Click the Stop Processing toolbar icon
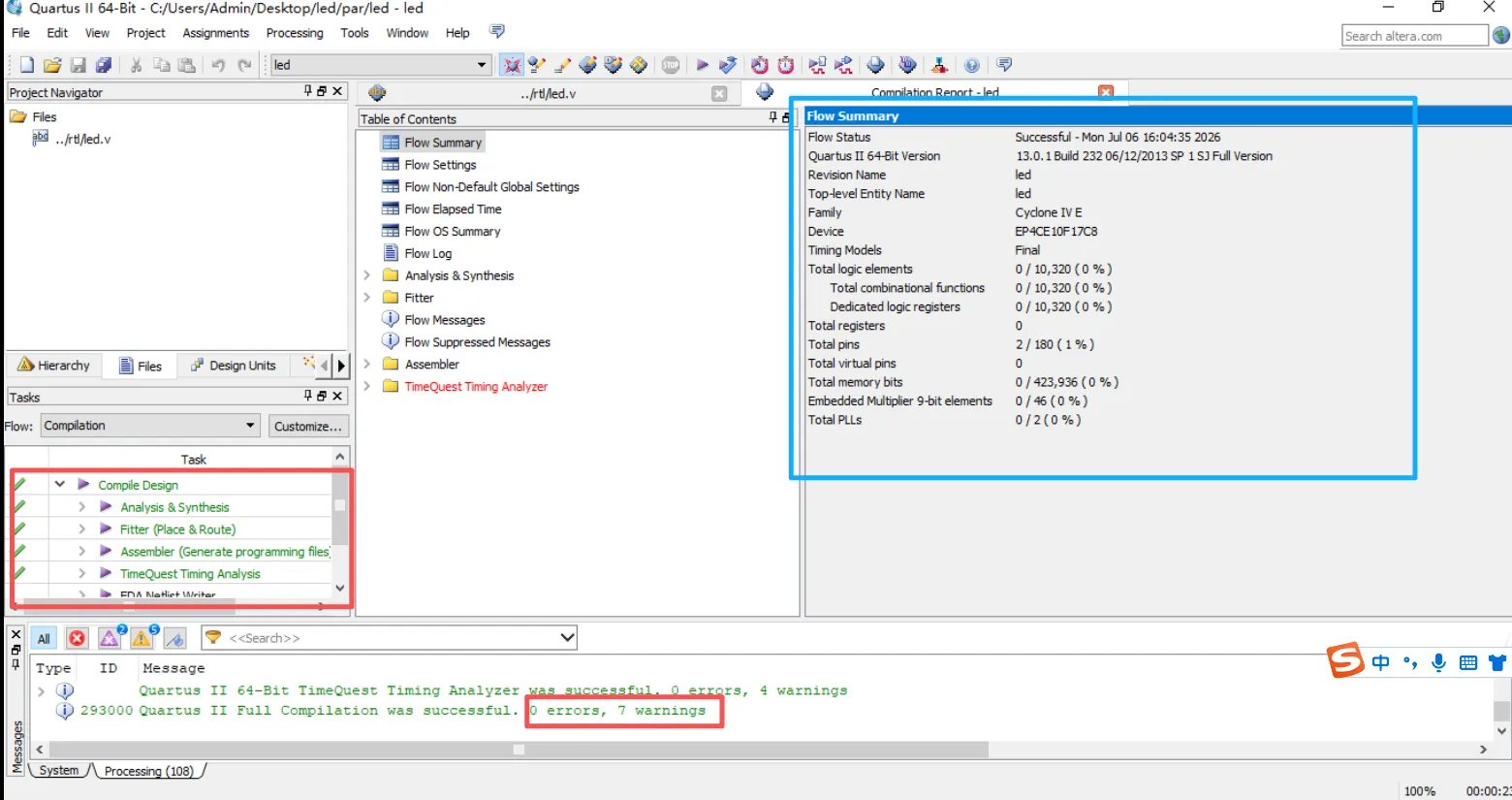This screenshot has width=1512, height=800. 671,65
